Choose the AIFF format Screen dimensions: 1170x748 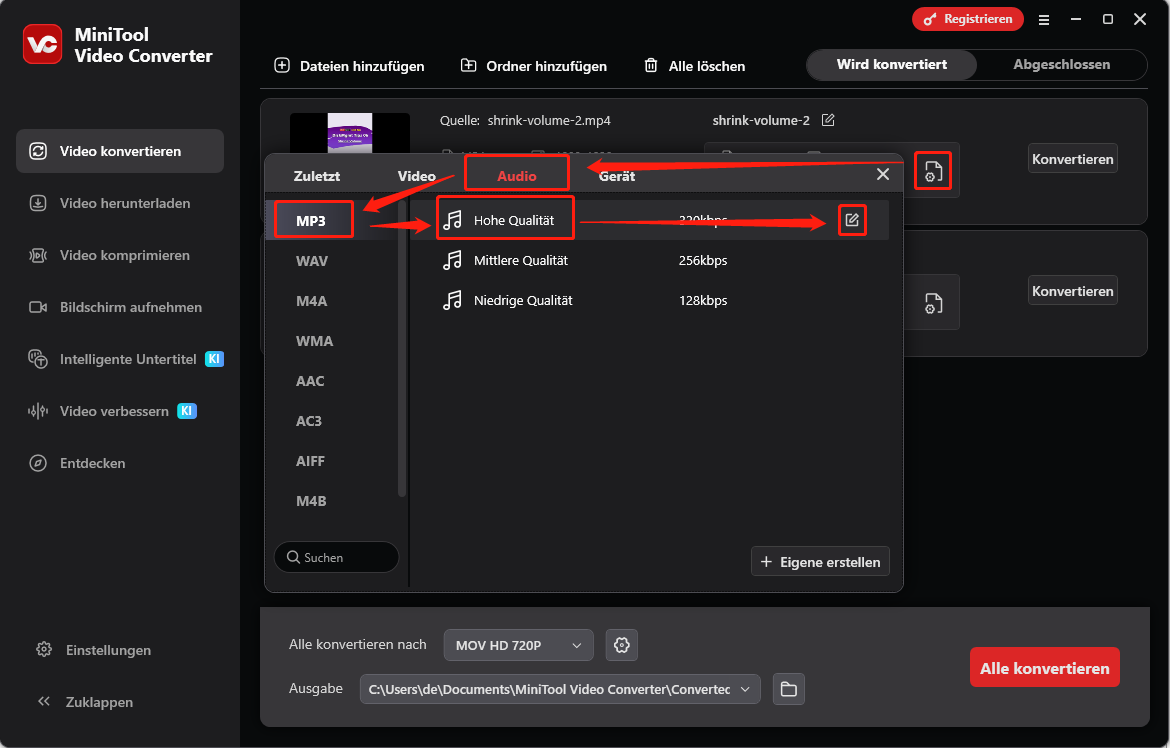310,461
